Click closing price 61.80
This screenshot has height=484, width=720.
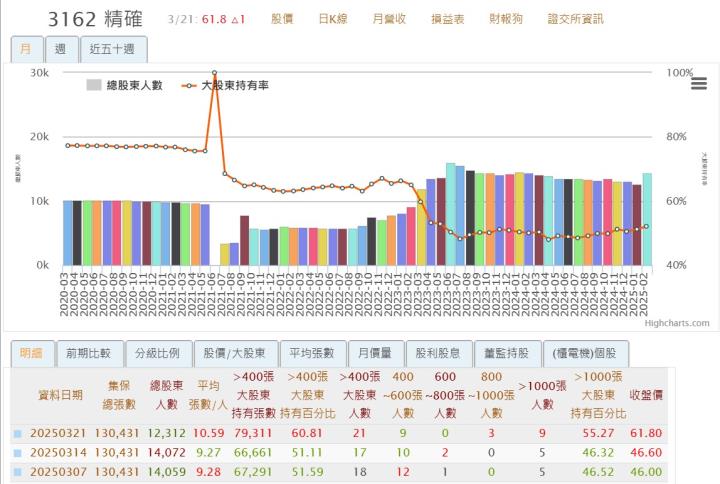(x=646, y=433)
